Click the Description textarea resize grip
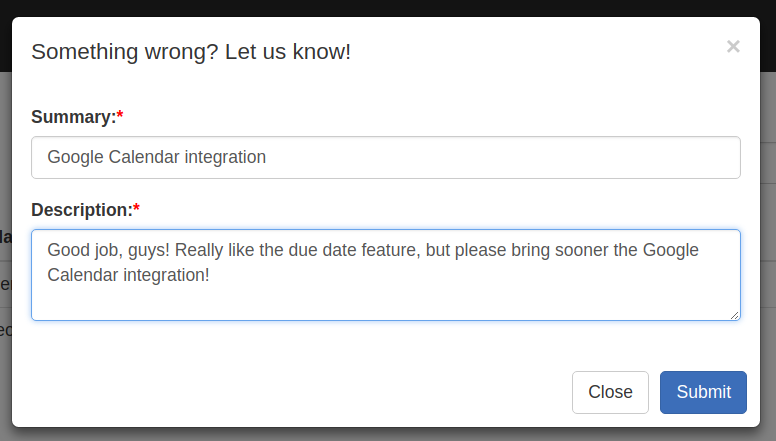Screen dimensions: 776x441 point(734,315)
